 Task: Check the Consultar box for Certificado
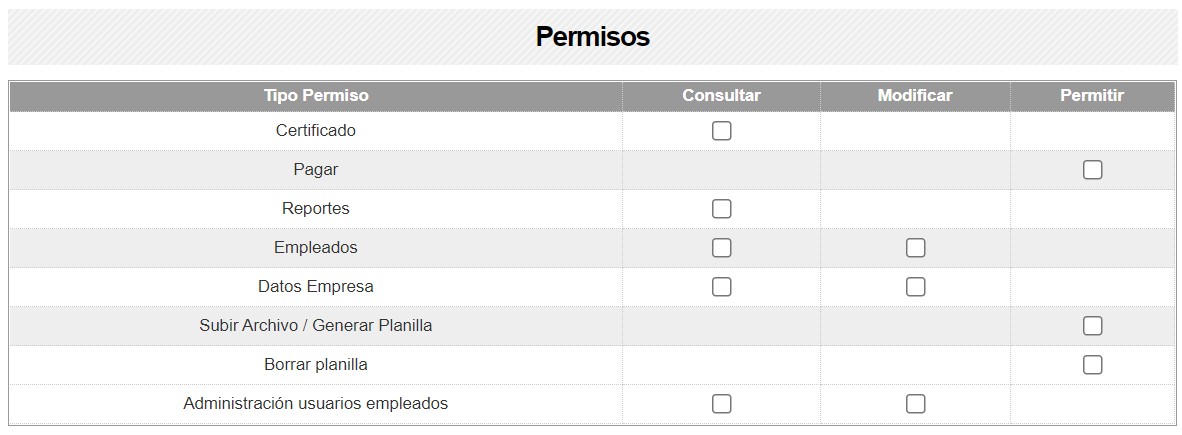coord(721,131)
